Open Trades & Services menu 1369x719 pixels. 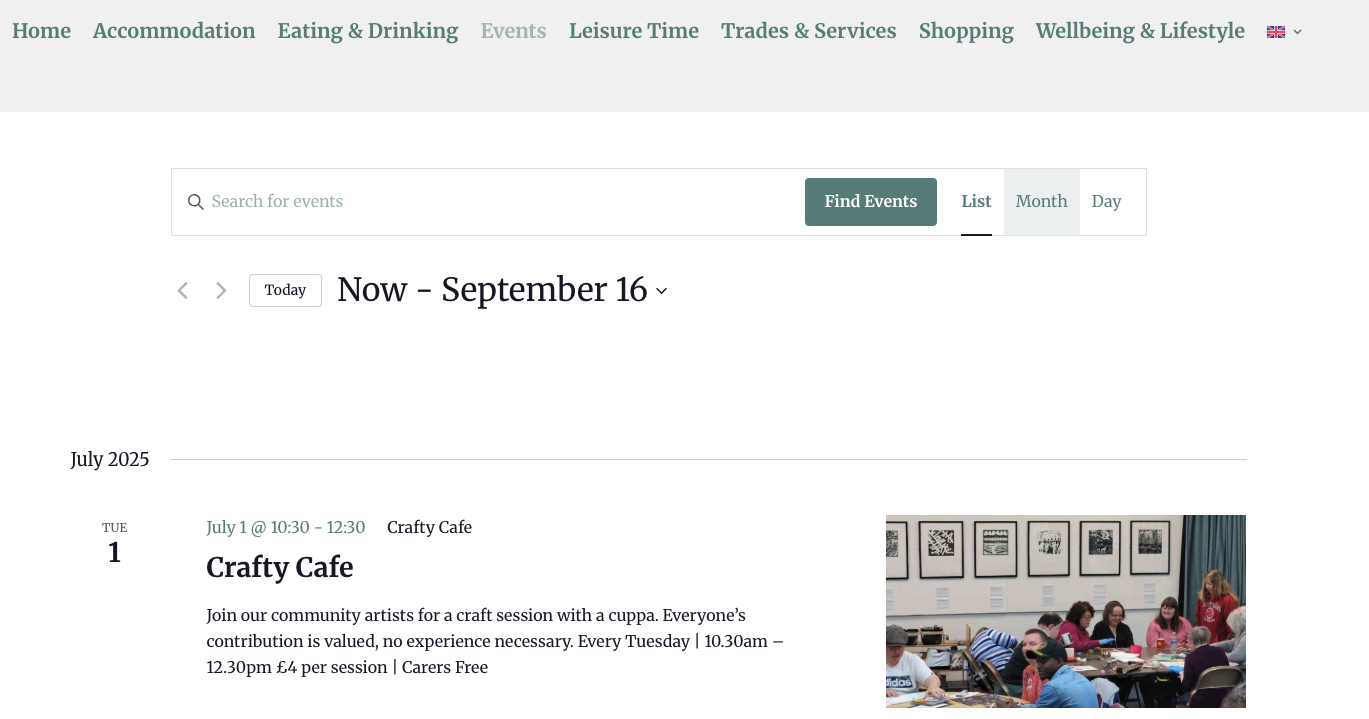pos(809,31)
